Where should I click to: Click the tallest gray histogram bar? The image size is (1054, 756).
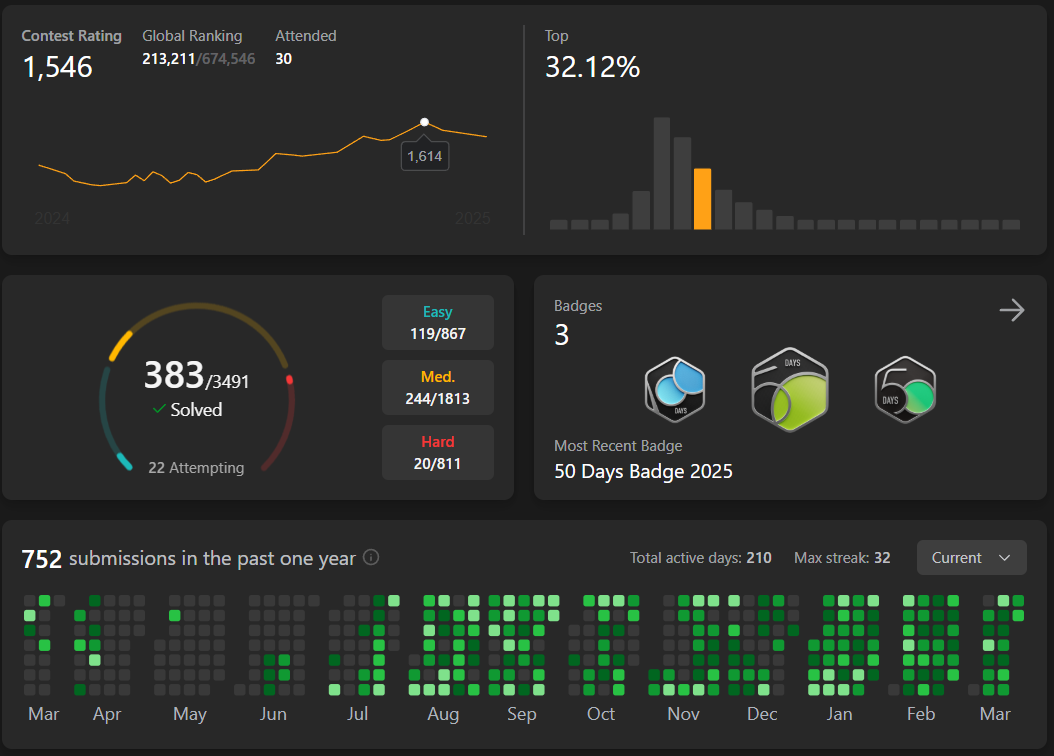tap(661, 174)
